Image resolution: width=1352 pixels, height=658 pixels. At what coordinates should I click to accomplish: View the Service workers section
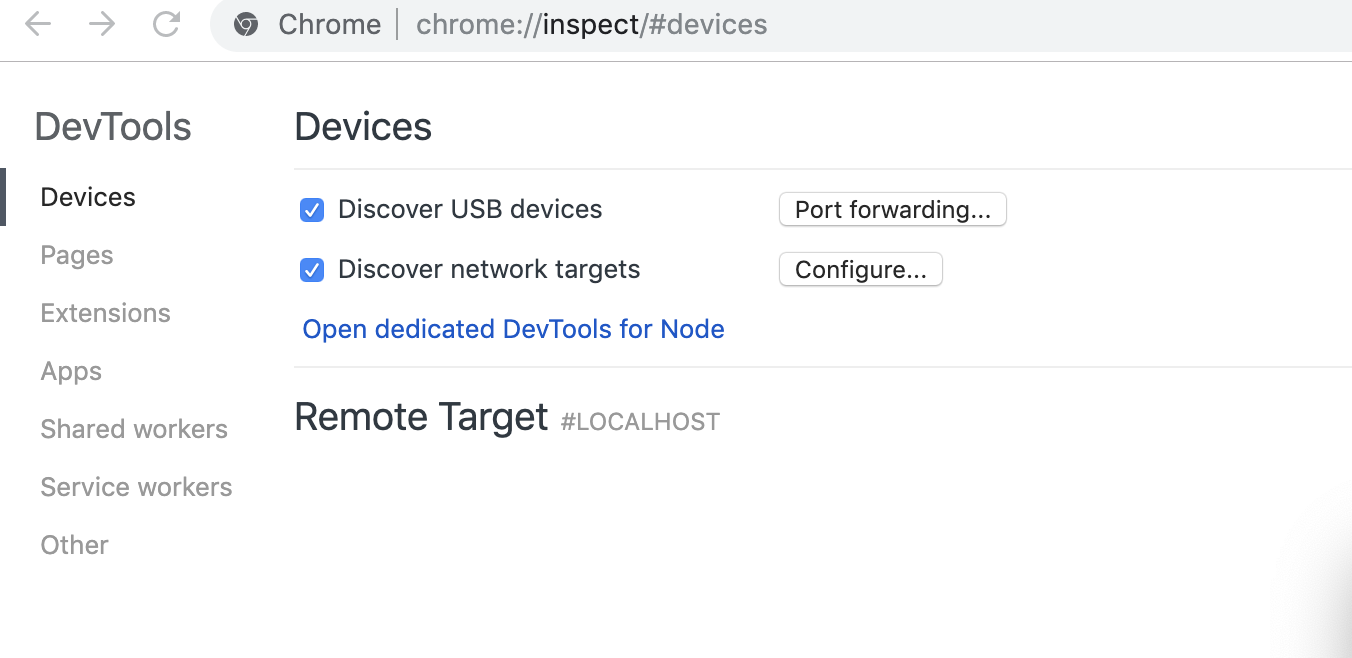tap(136, 487)
